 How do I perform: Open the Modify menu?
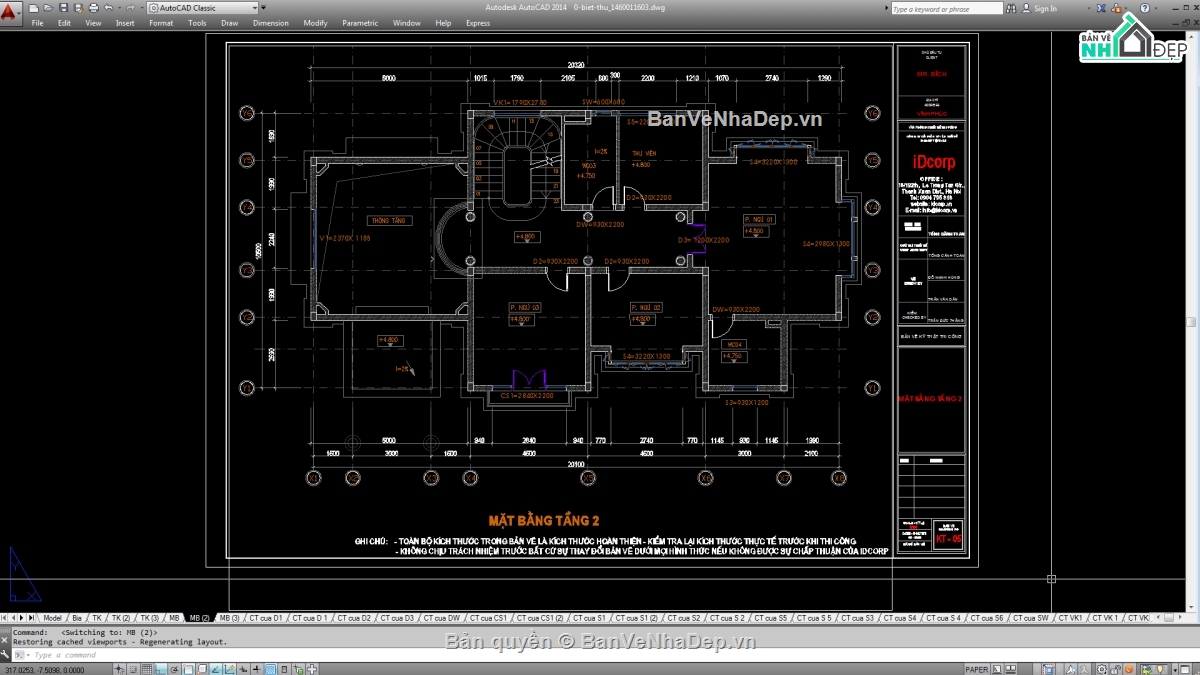(x=315, y=23)
